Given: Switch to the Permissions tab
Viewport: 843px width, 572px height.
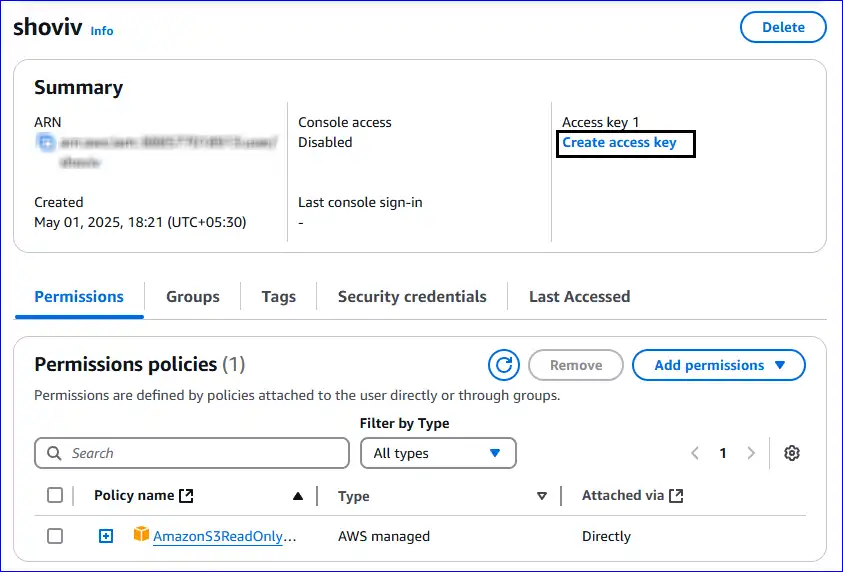Looking at the screenshot, I should point(79,297).
